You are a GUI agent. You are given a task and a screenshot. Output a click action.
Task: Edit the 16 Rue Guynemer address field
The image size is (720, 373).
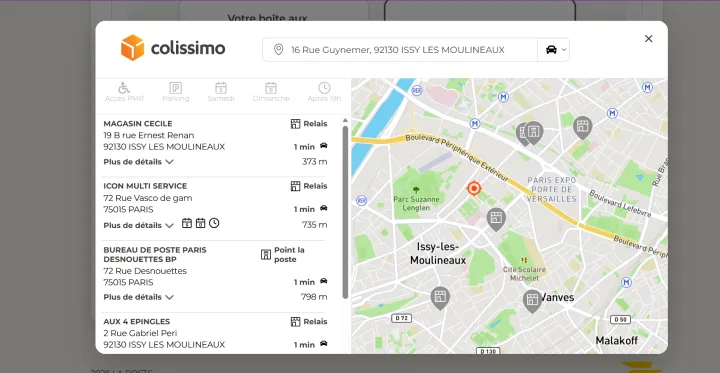click(399, 50)
